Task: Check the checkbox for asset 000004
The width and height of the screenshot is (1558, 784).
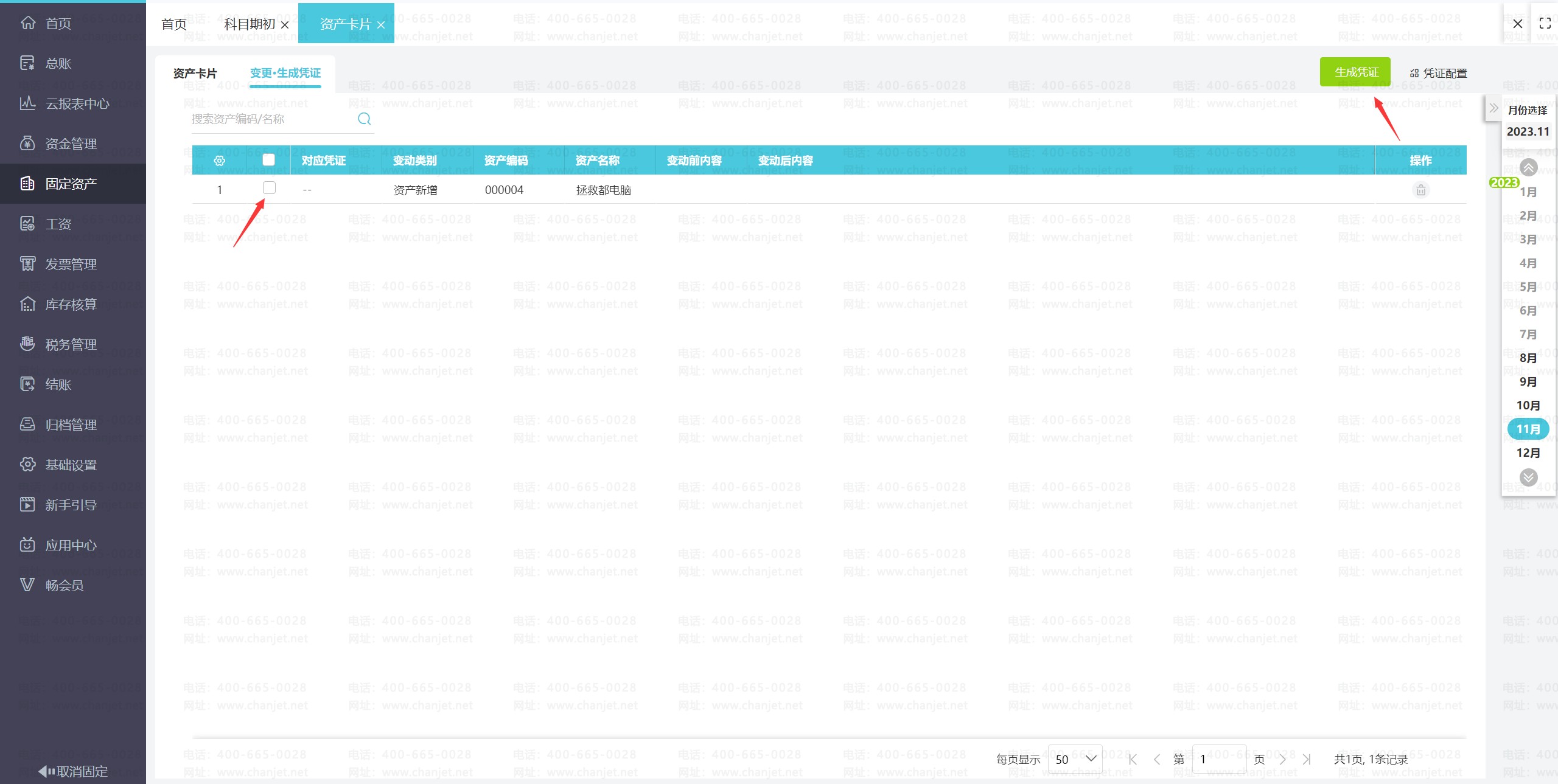Action: click(x=269, y=188)
